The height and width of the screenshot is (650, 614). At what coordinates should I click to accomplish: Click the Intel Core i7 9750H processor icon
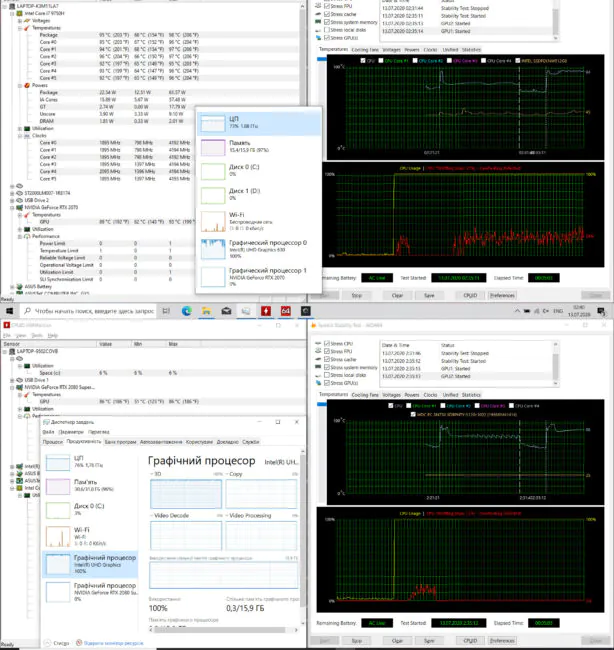coord(19,13)
